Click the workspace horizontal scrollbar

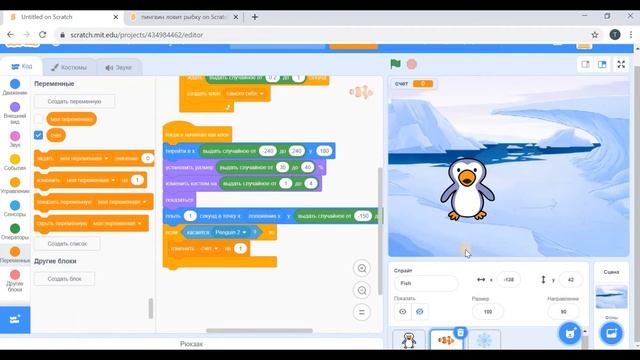click(259, 331)
